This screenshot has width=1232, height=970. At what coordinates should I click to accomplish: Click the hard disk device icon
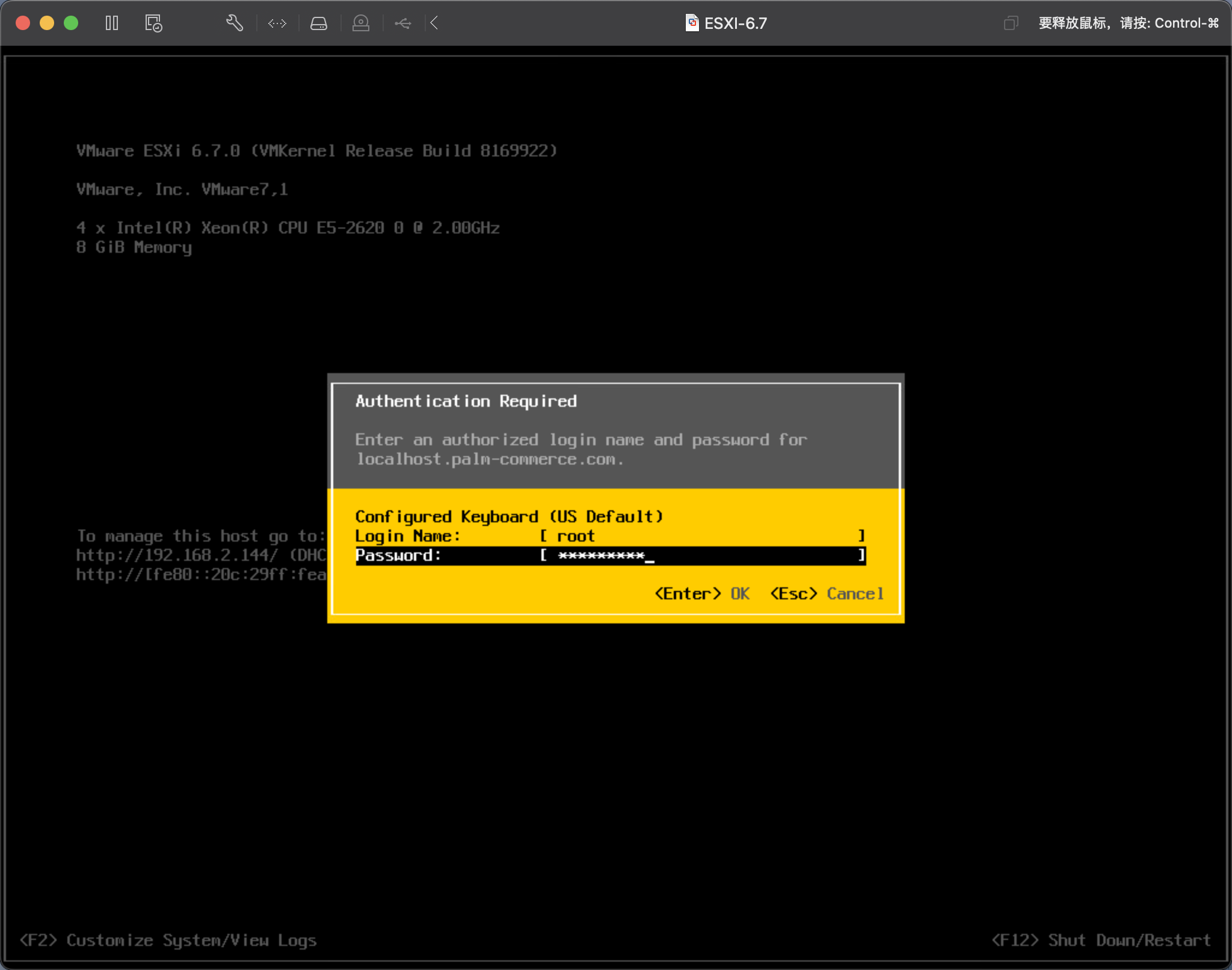(319, 23)
